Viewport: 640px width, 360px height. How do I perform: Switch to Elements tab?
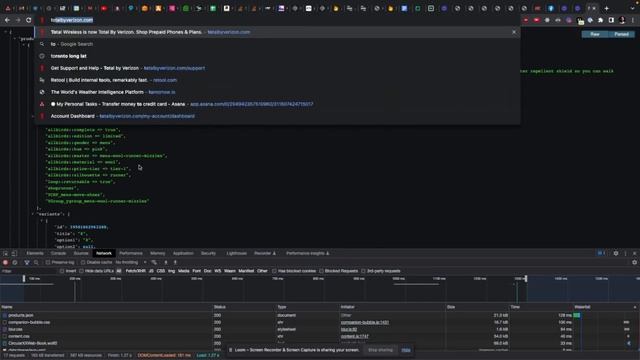35,253
